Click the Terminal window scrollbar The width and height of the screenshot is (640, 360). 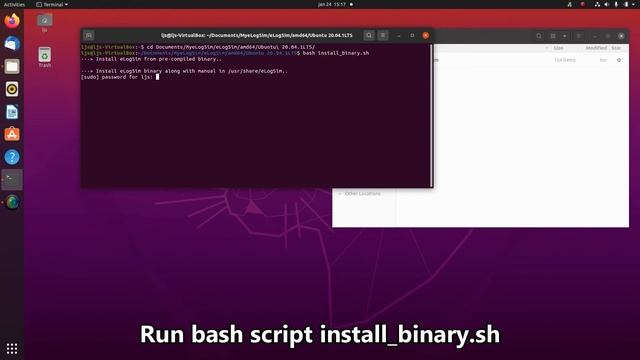(x=431, y=115)
